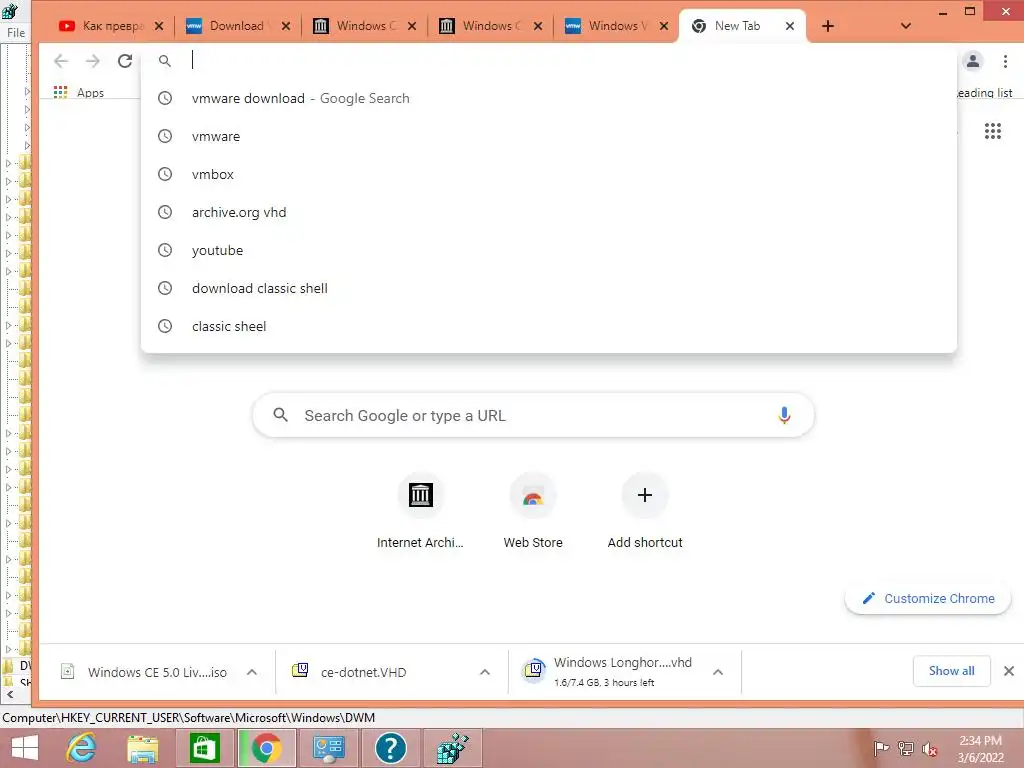Open a new tab with plus button
Image resolution: width=1024 pixels, height=768 pixels.
tap(827, 26)
